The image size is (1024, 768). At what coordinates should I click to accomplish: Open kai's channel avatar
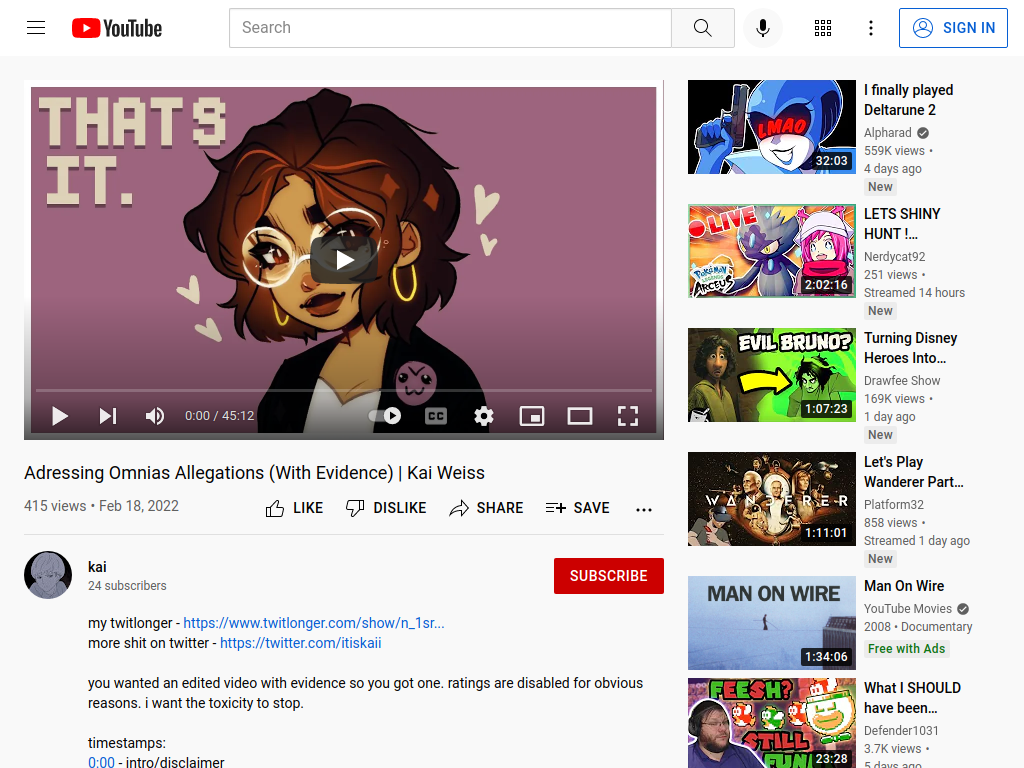tap(48, 575)
